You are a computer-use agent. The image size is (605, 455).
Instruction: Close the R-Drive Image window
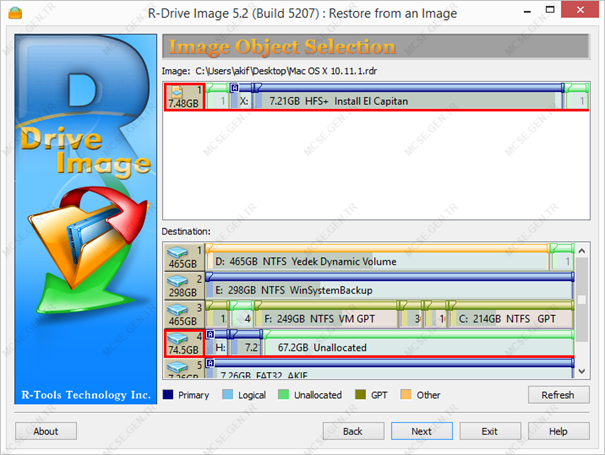click(580, 10)
